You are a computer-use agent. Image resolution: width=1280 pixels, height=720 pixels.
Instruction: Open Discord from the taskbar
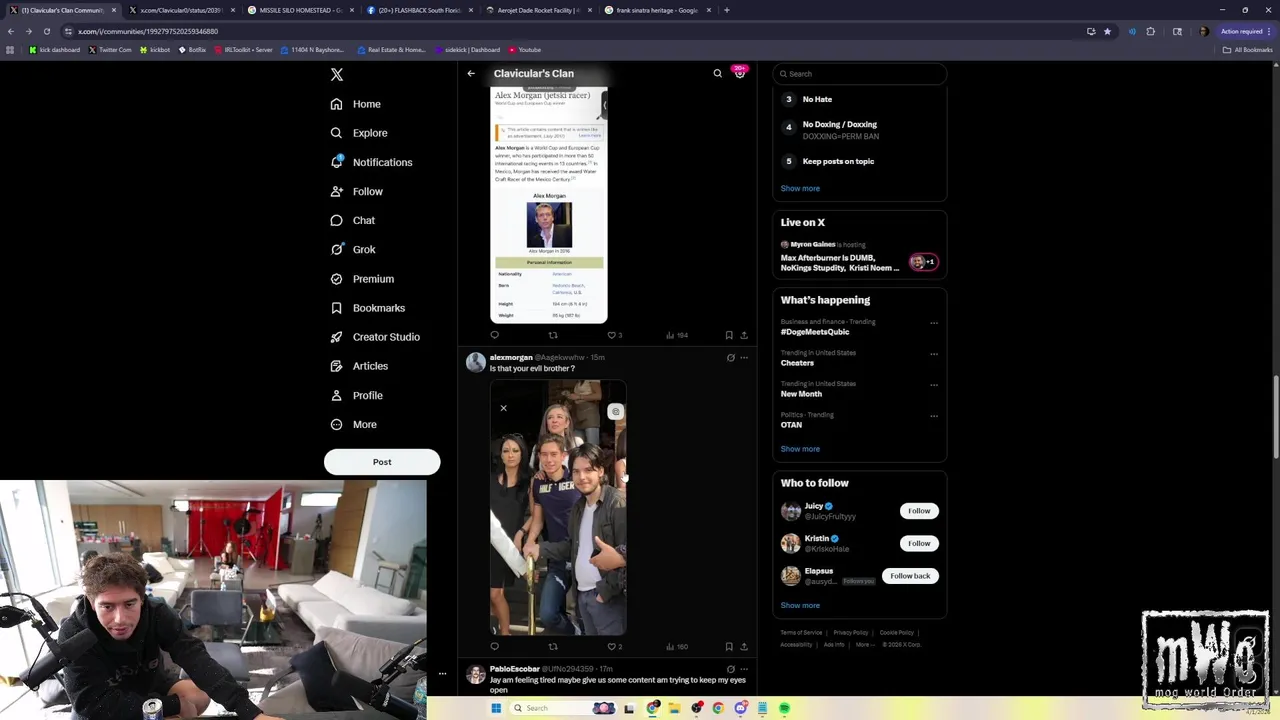click(741, 708)
